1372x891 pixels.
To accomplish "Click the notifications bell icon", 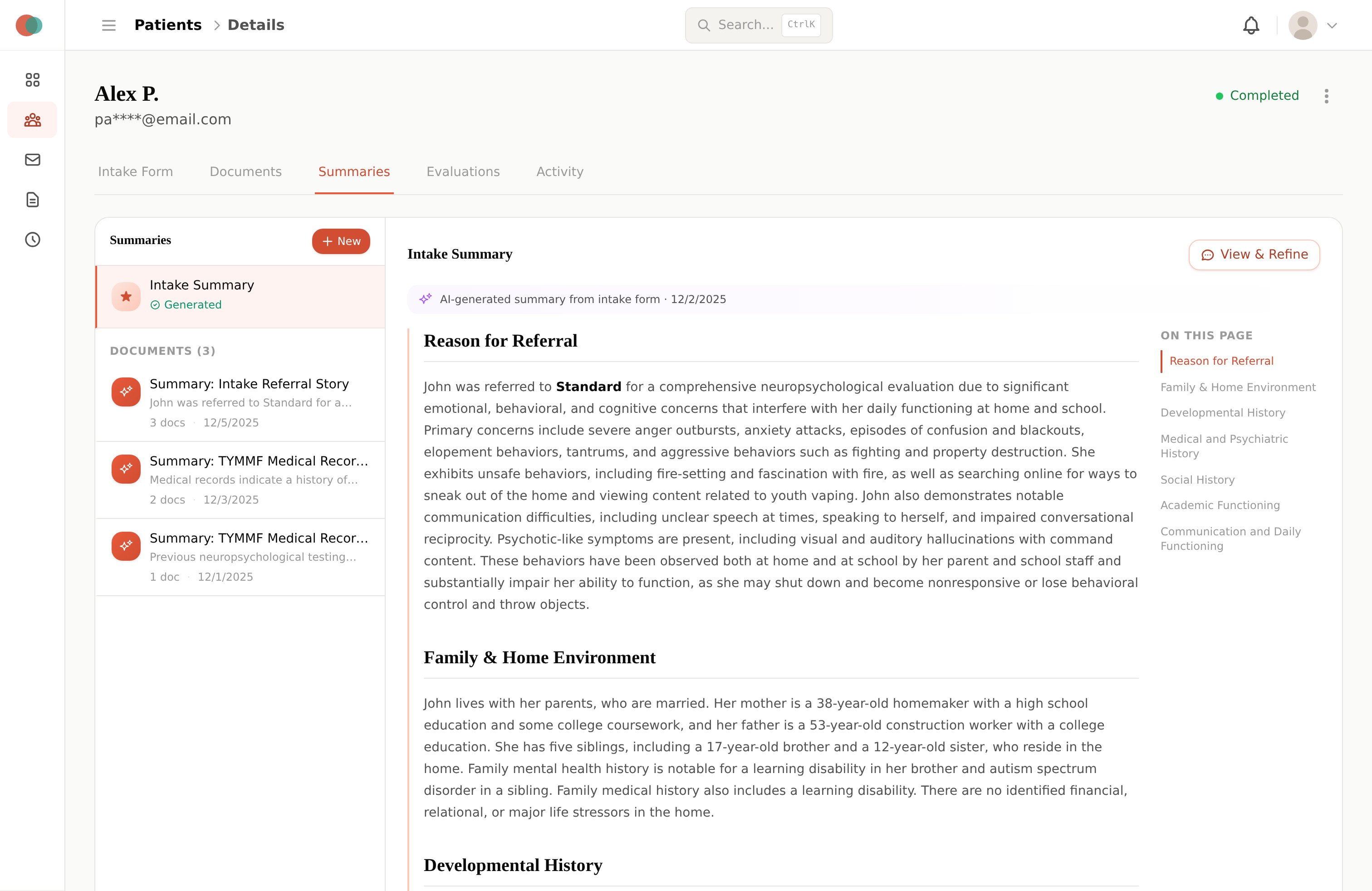I will pos(1250,25).
